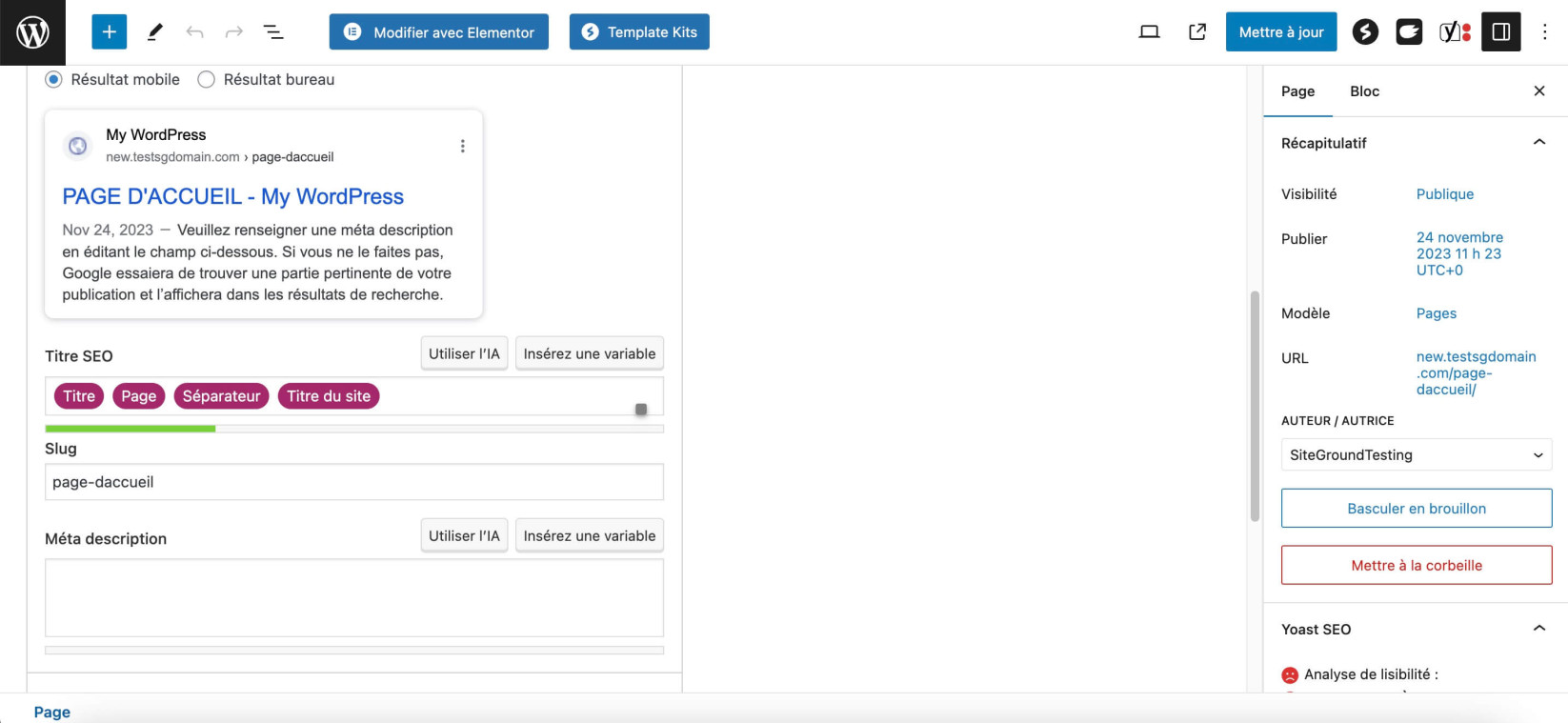Click the three dots in Google preview
Screen dimensions: 1568x723
click(x=463, y=146)
